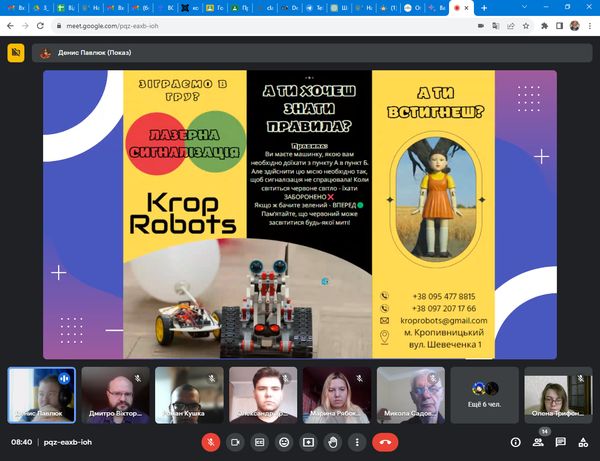The height and width of the screenshot is (461, 600).
Task: Expand the 'Ещё 6 чел.' tile
Action: [484, 394]
